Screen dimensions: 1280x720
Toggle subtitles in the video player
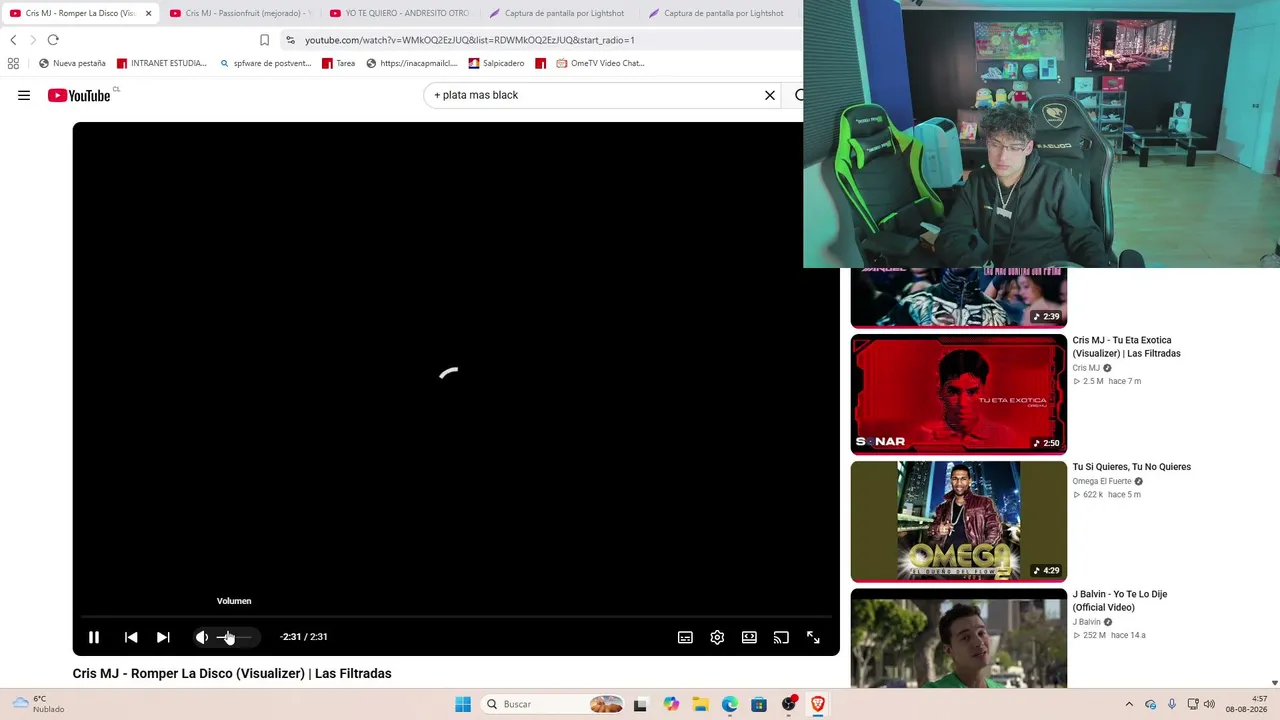685,637
